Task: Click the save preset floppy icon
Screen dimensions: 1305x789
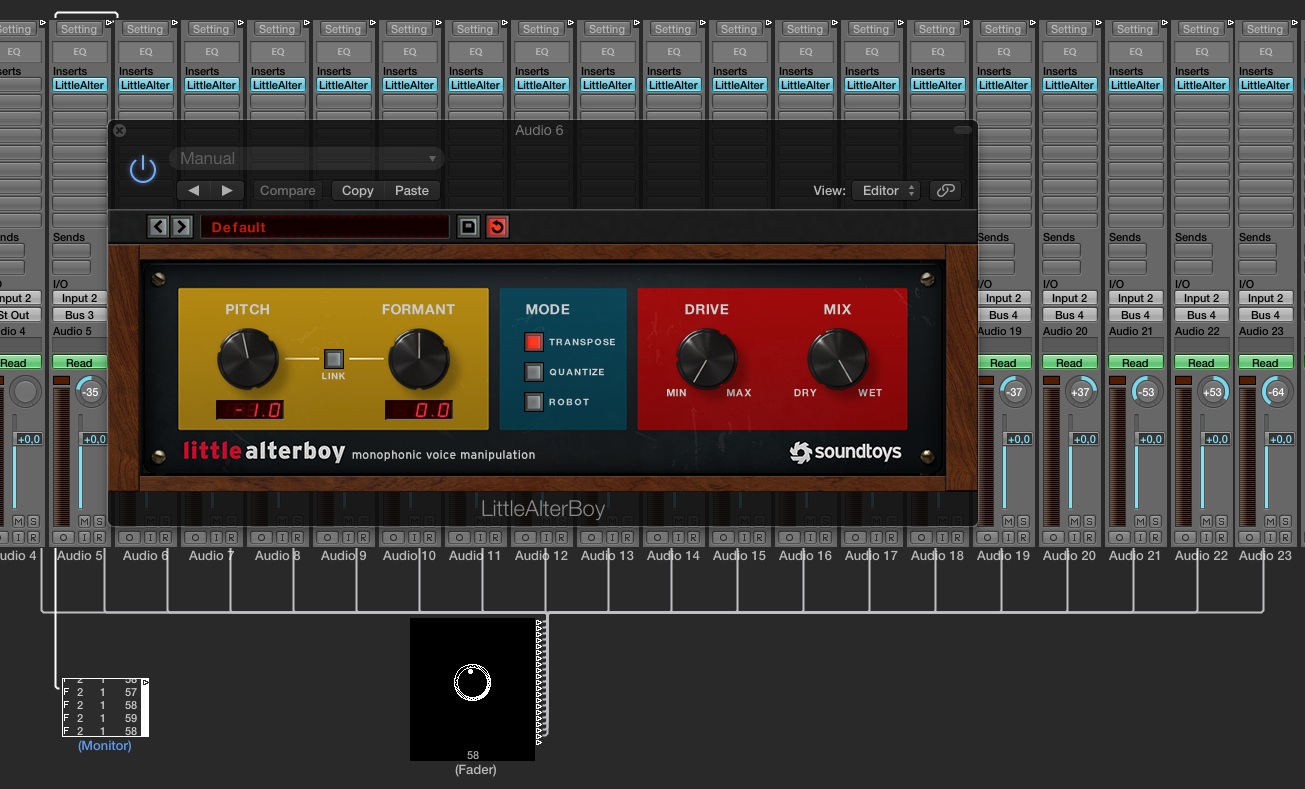Action: click(x=468, y=227)
